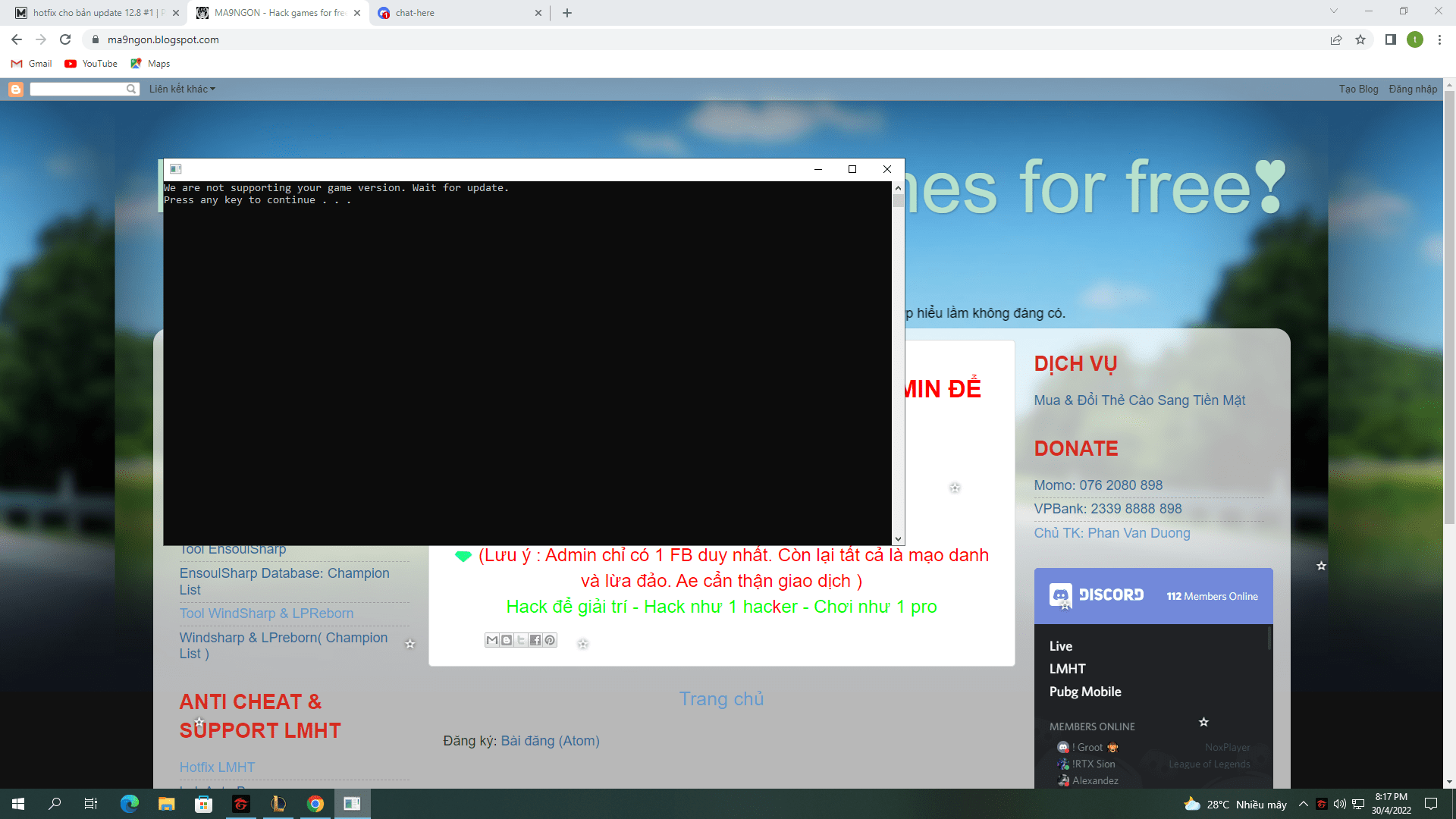This screenshot has width=1456, height=819.
Task: Close the hotfix update 12.8 tab
Action: pyautogui.click(x=176, y=13)
